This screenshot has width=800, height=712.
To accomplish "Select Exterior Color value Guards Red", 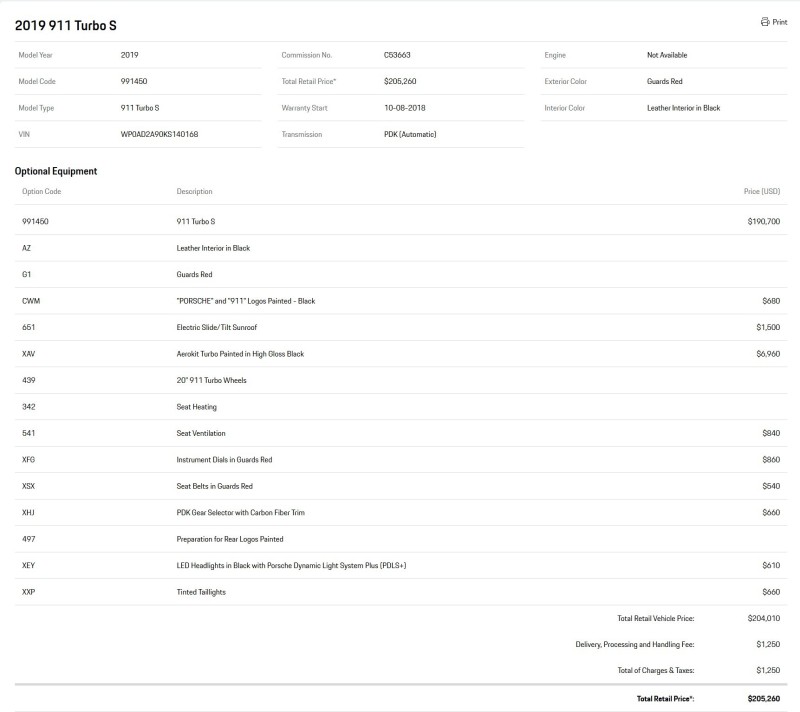I will coord(664,81).
